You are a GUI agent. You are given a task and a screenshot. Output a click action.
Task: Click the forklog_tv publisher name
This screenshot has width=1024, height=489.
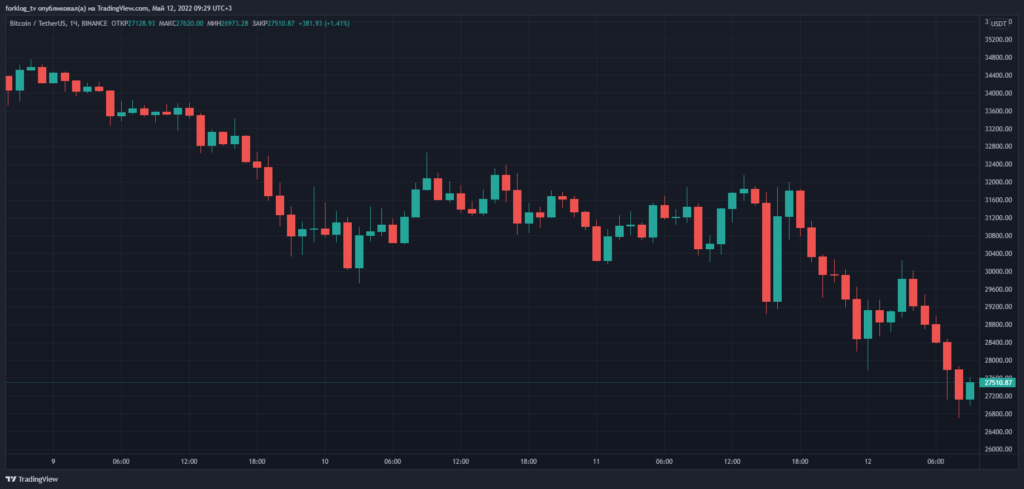pyautogui.click(x=25, y=8)
